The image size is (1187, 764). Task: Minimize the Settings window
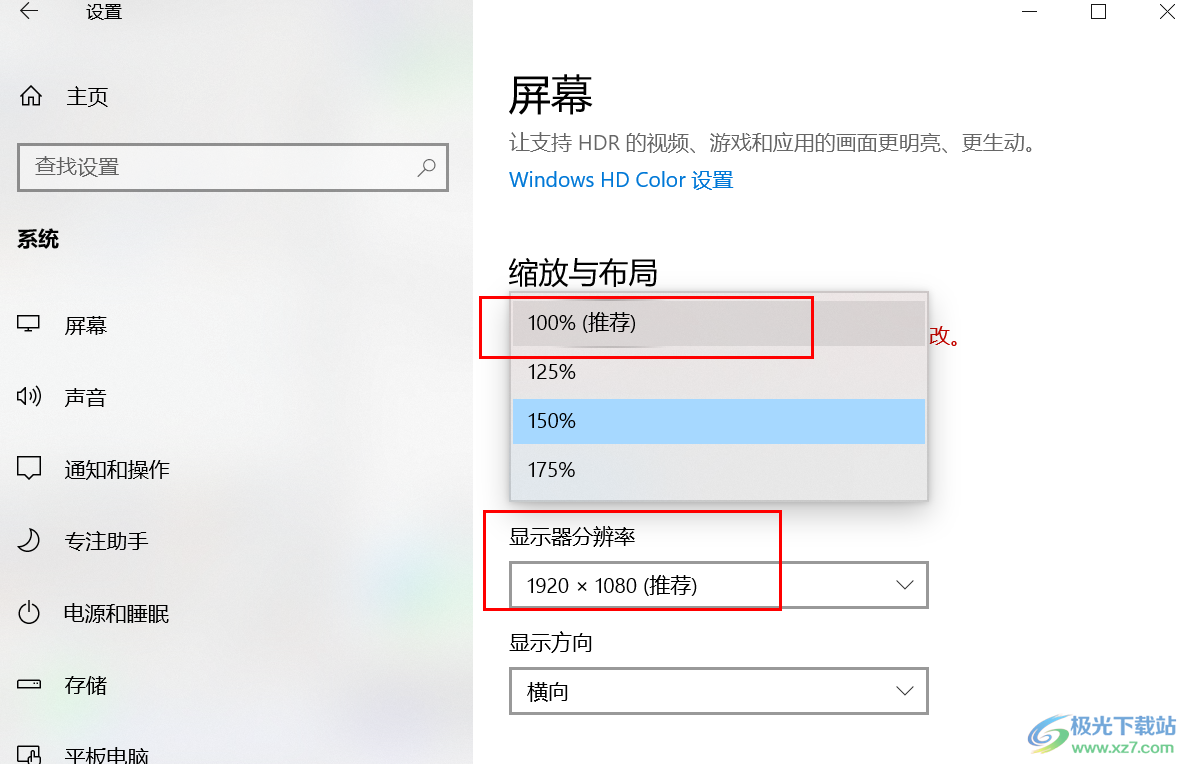point(1030,12)
